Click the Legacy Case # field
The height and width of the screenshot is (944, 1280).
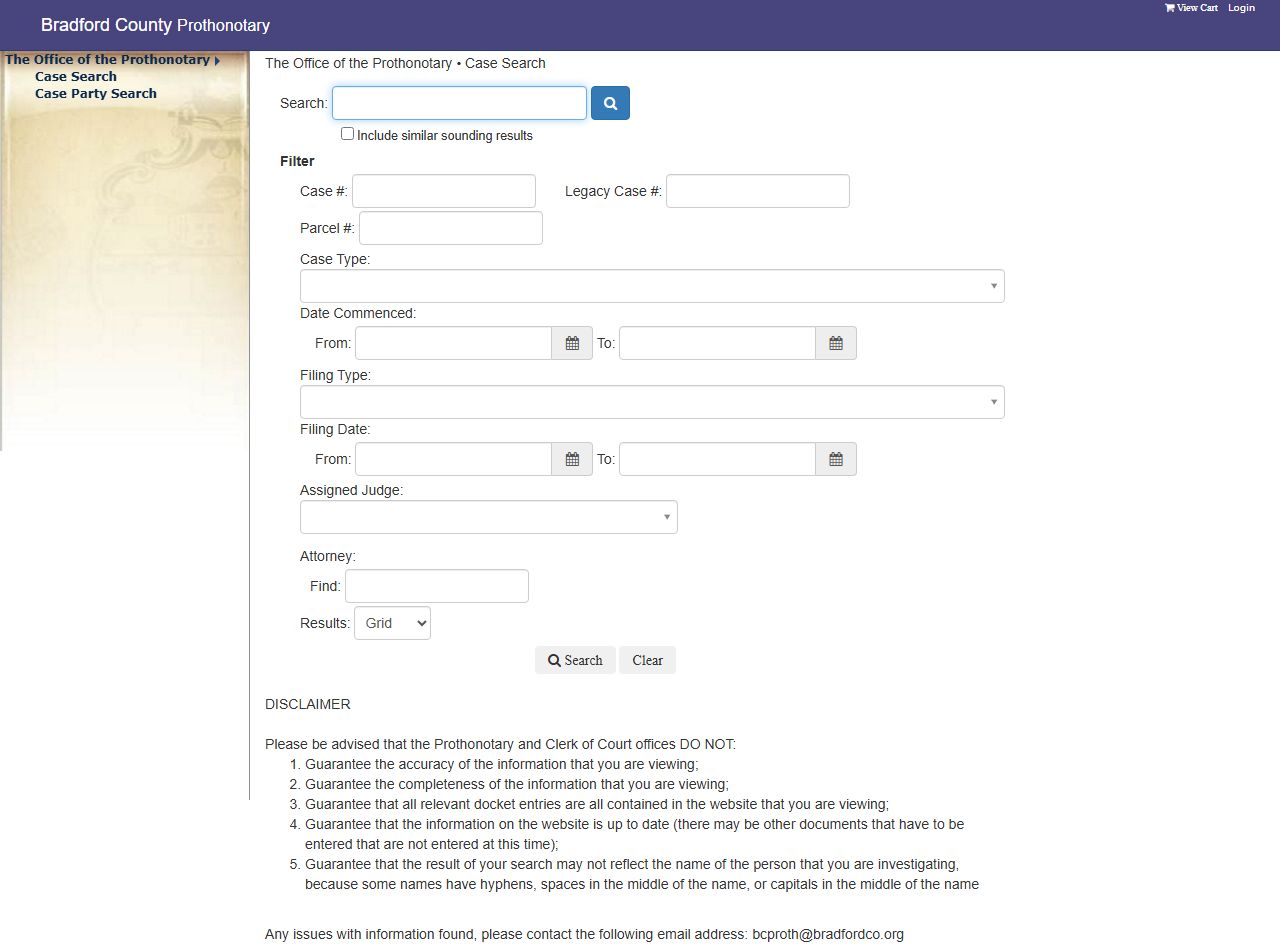[x=758, y=191]
